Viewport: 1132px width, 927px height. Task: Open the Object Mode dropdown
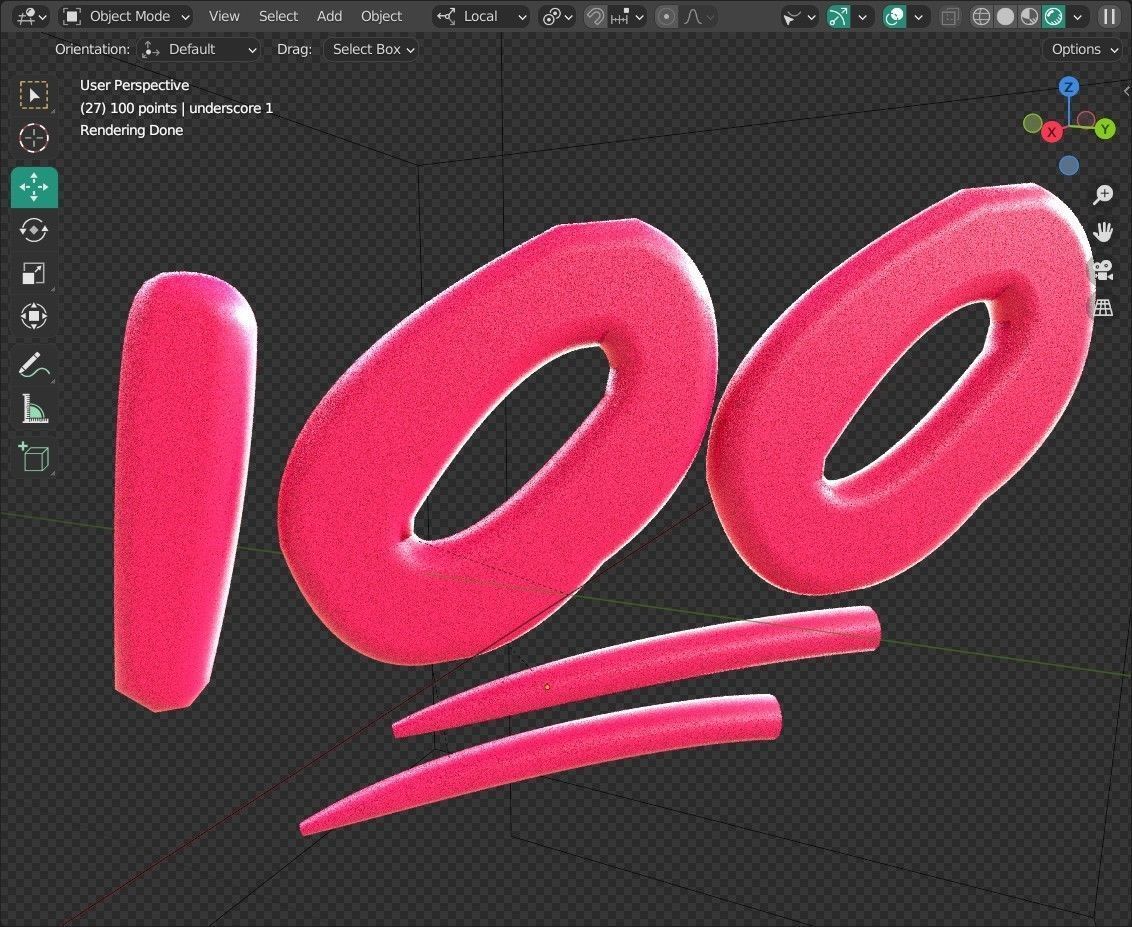(x=126, y=16)
